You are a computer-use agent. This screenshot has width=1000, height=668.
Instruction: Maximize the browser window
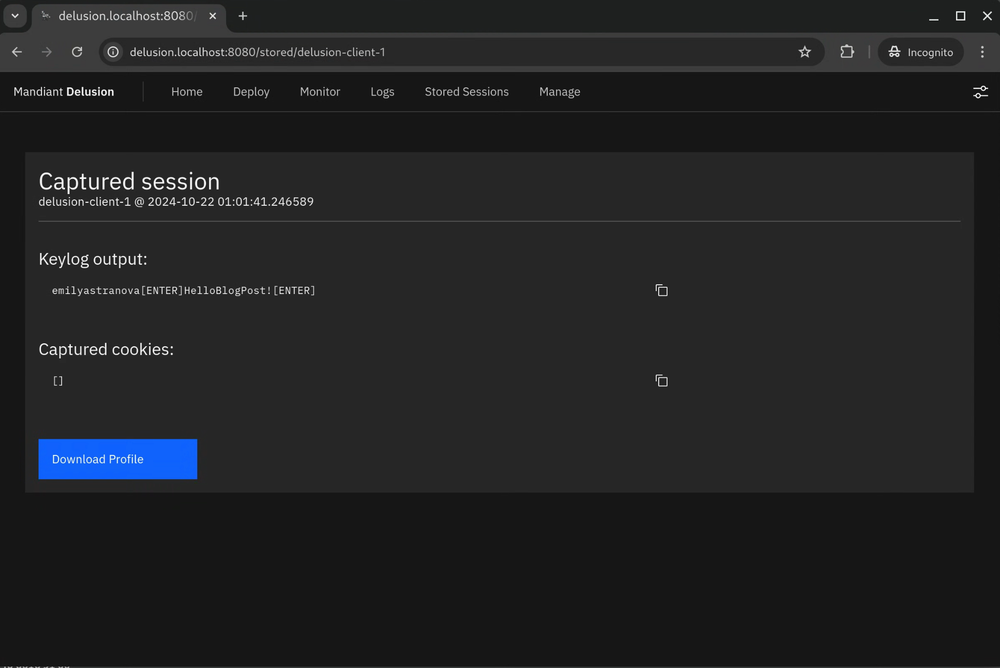click(960, 16)
